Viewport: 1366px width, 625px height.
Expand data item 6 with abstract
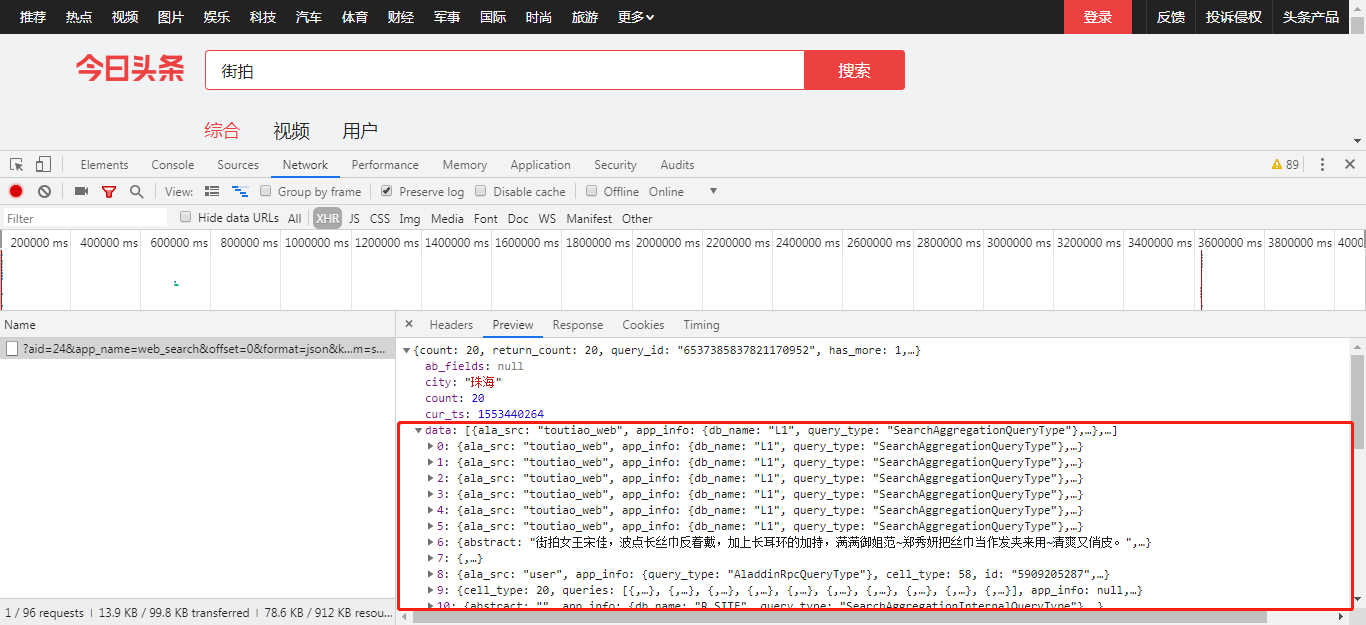click(431, 542)
